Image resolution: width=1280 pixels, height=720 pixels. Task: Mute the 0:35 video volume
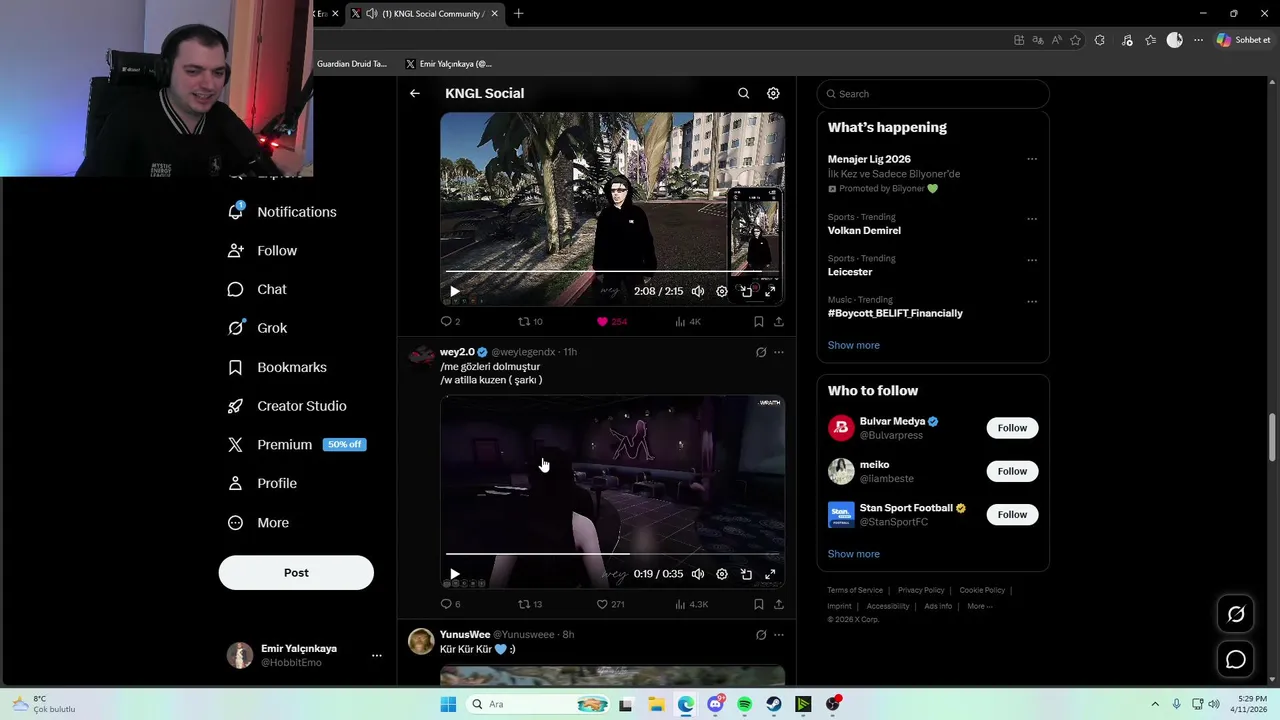click(697, 574)
